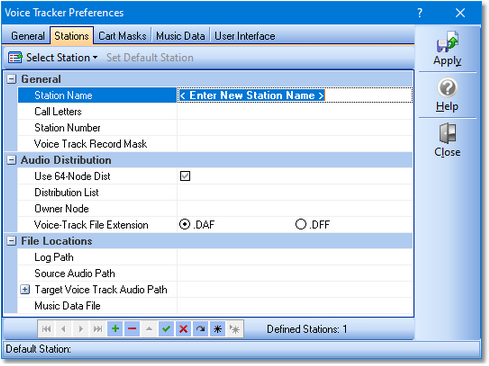Click the grayed asterisk goto-bookmark button
The width and height of the screenshot is (489, 366).
coord(235,329)
